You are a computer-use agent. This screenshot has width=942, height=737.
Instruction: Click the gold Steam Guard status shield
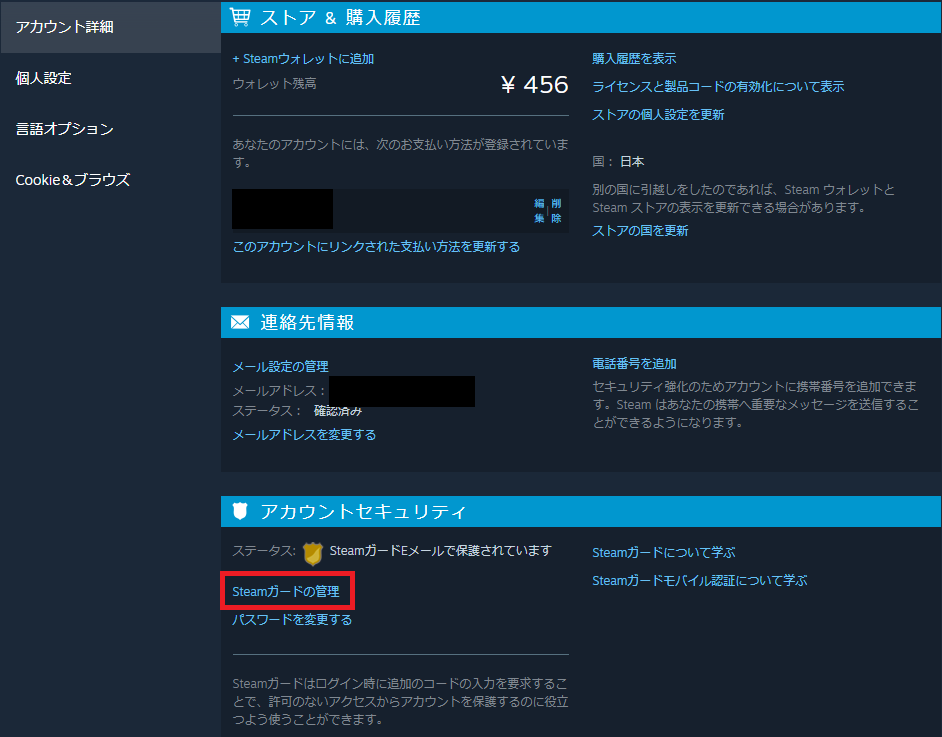[x=312, y=553]
